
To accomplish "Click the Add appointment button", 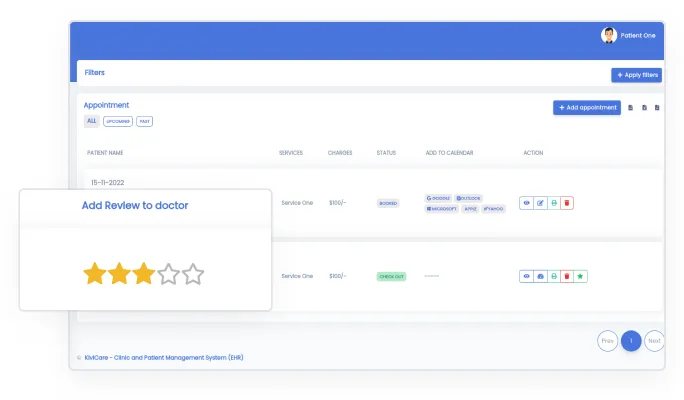I will point(587,108).
